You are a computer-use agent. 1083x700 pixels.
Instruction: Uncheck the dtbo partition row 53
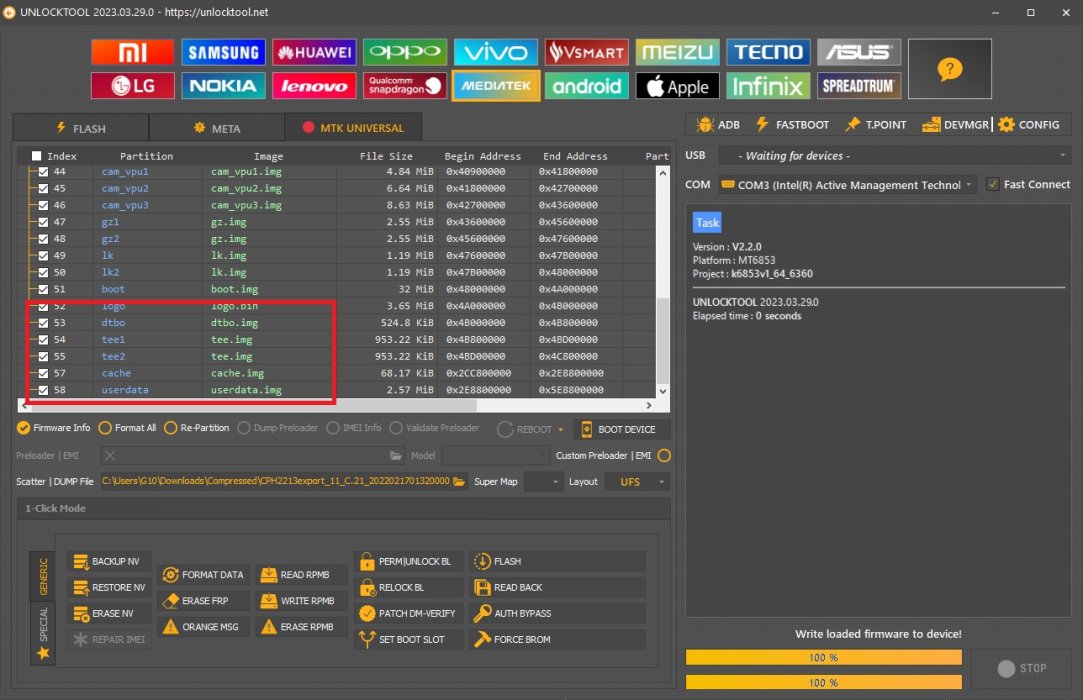(44, 323)
